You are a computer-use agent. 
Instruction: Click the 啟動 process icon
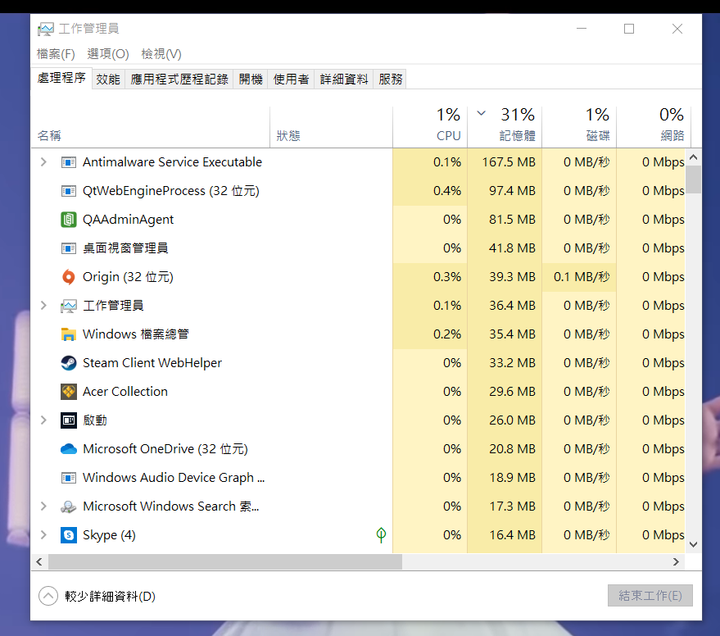click(68, 420)
